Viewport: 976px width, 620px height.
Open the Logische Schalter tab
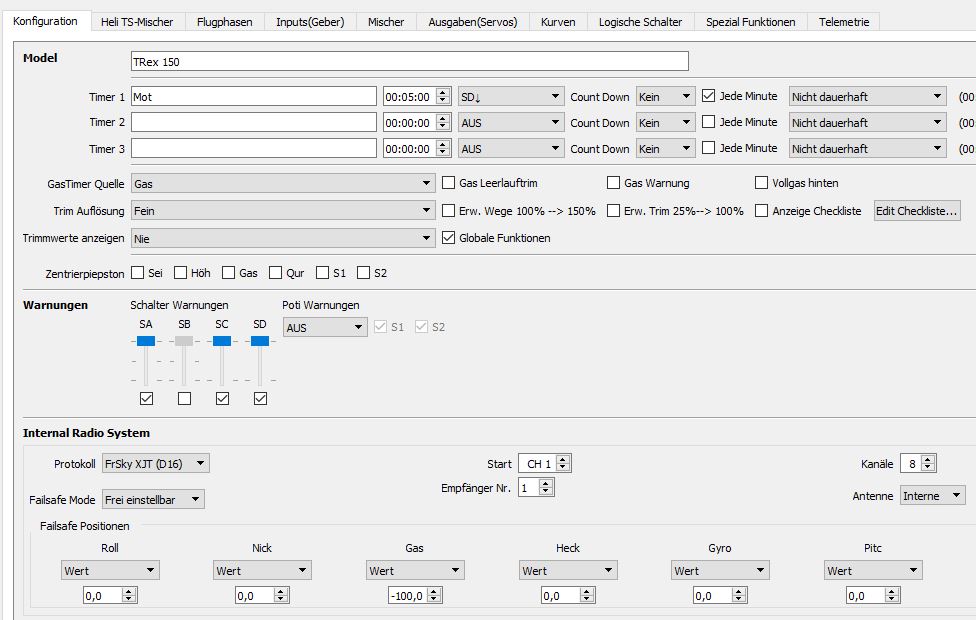(x=640, y=21)
